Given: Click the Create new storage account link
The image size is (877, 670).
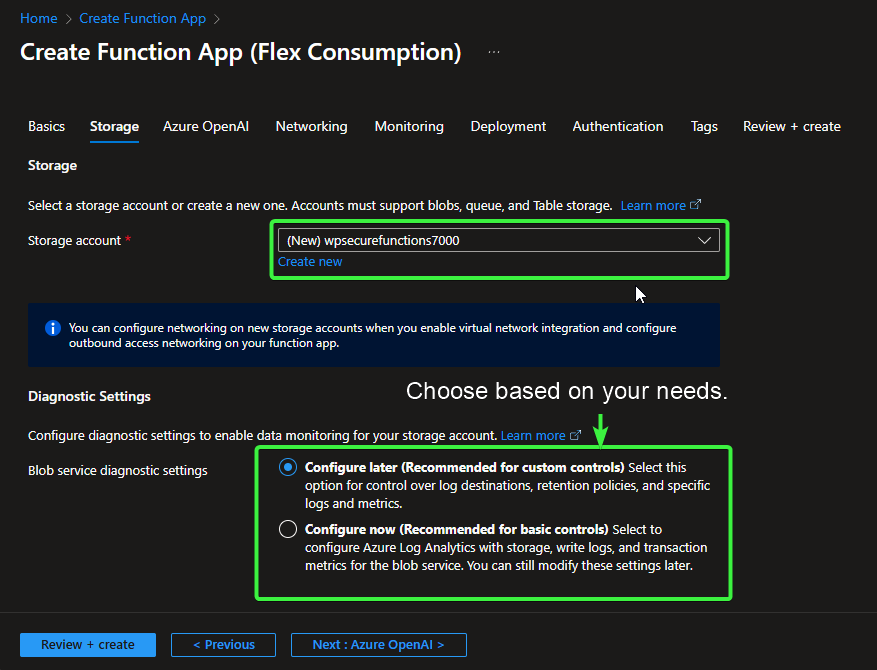Looking at the screenshot, I should (310, 262).
